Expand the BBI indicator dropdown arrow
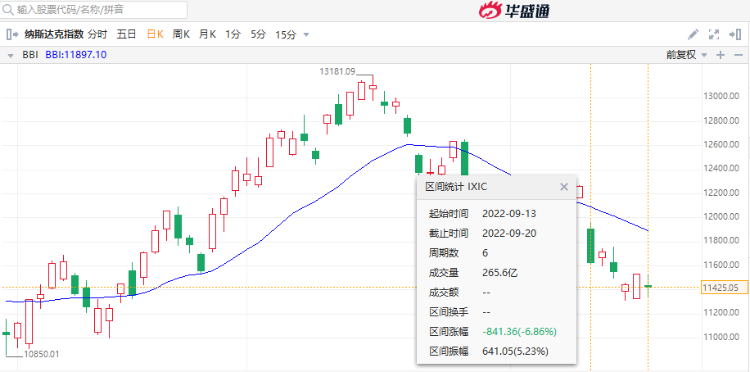750x372 pixels. click(x=10, y=55)
